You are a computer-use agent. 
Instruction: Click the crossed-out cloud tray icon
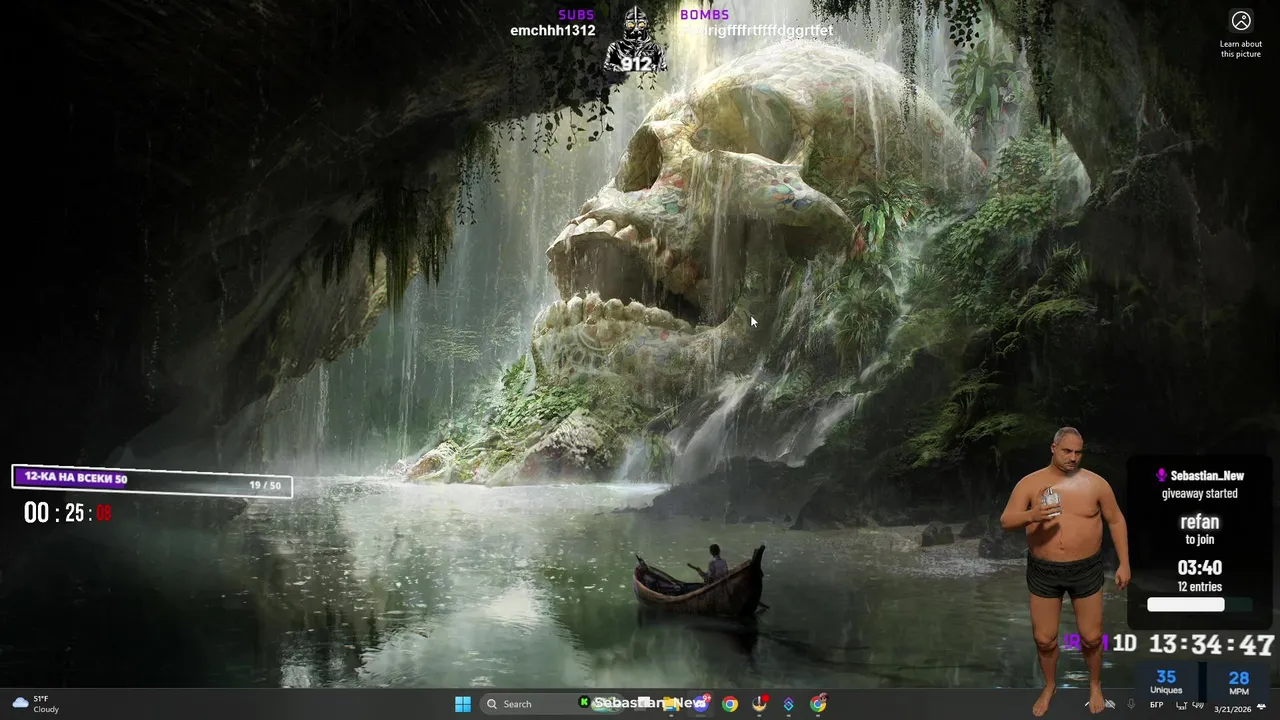coord(1110,704)
